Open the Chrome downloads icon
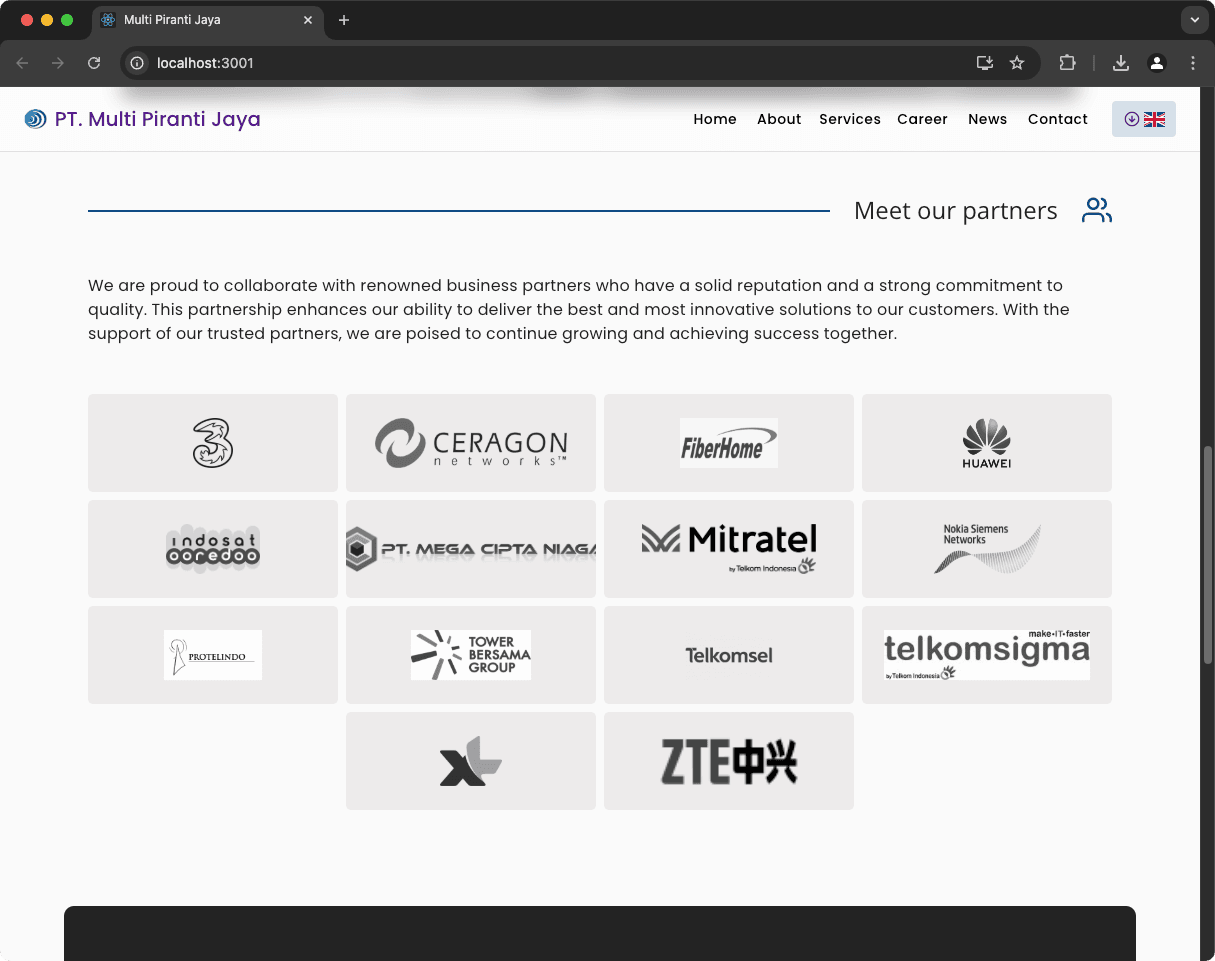Viewport: 1215px width, 961px height. click(x=1121, y=63)
